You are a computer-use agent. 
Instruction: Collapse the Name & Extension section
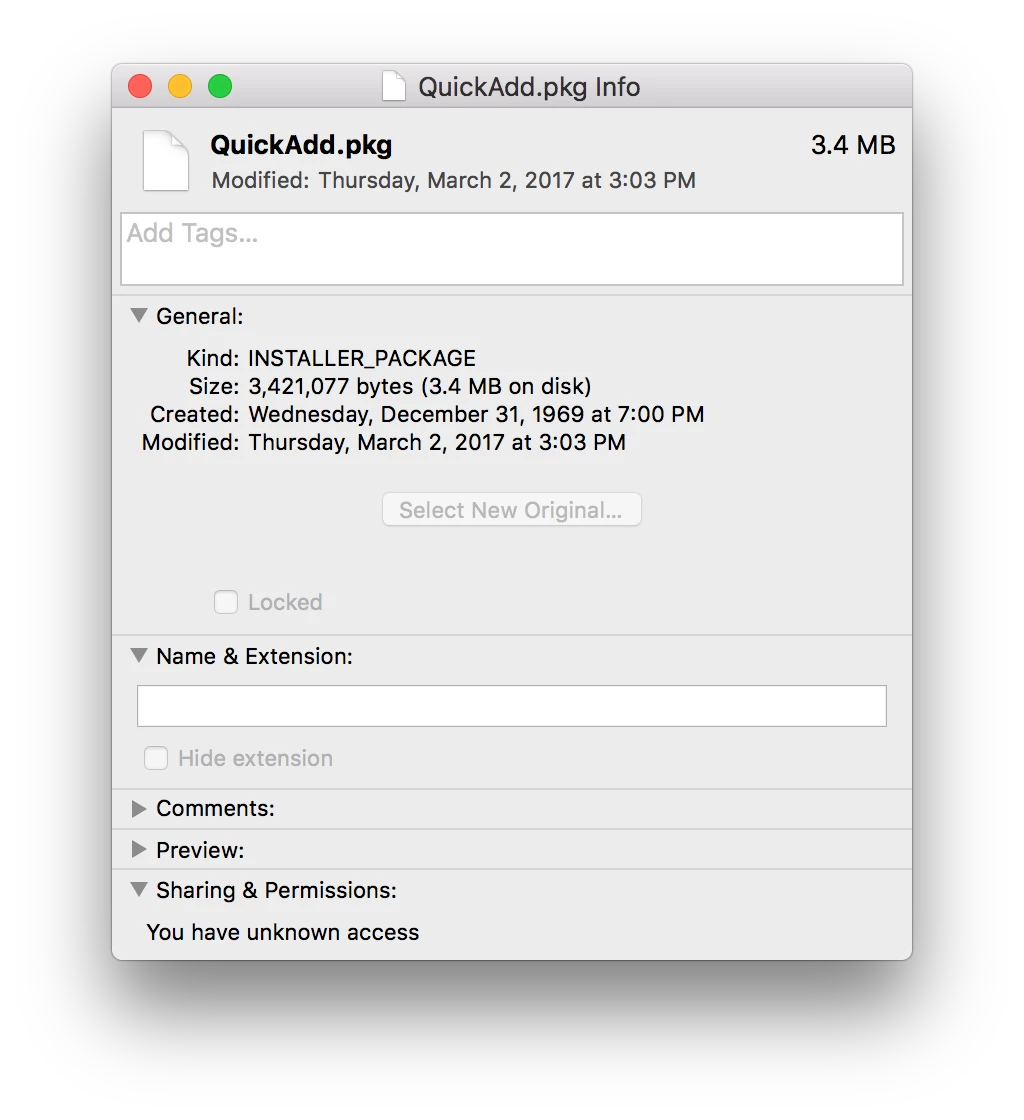(x=139, y=655)
